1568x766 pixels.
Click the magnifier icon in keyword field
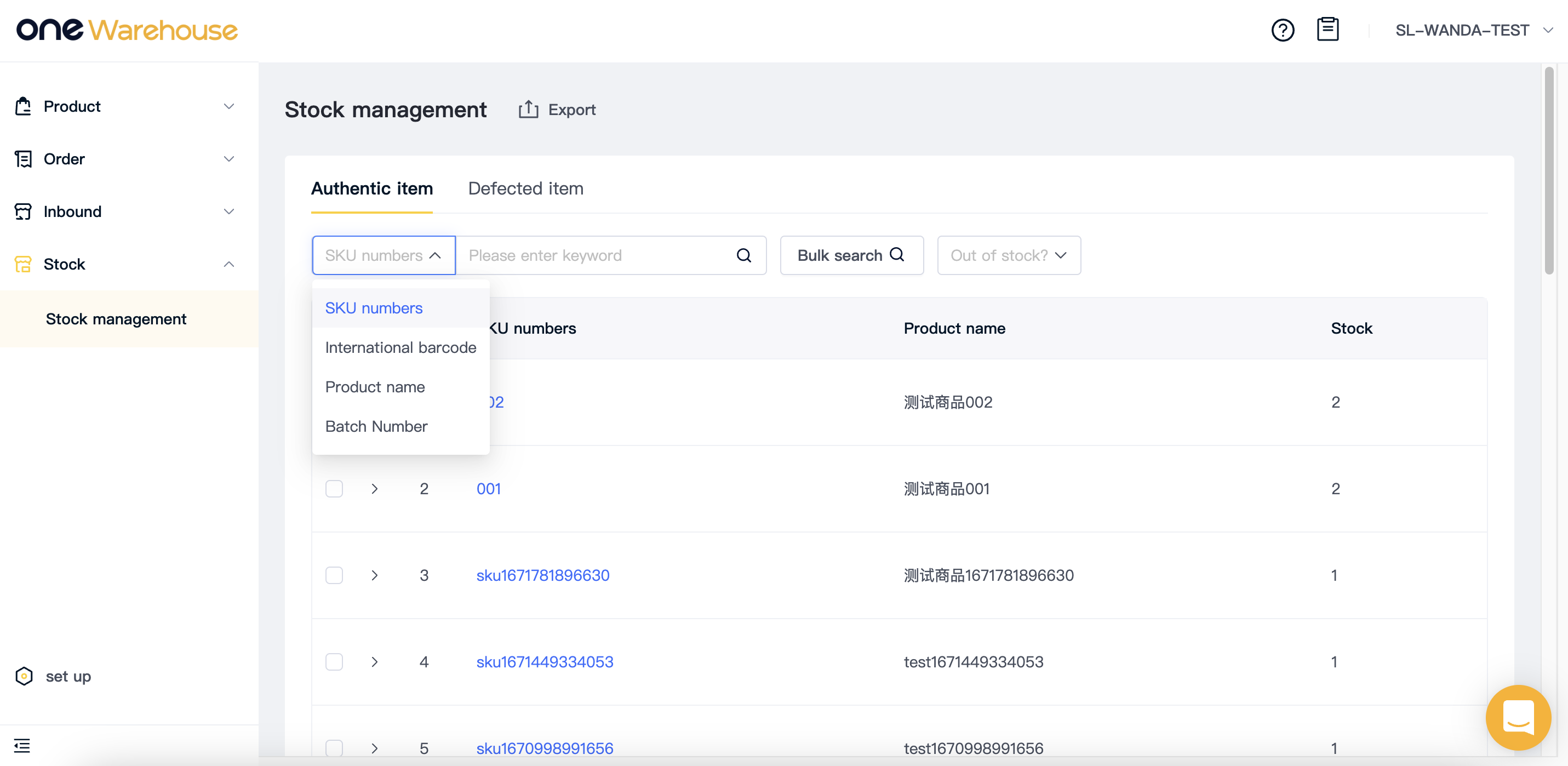[744, 255]
